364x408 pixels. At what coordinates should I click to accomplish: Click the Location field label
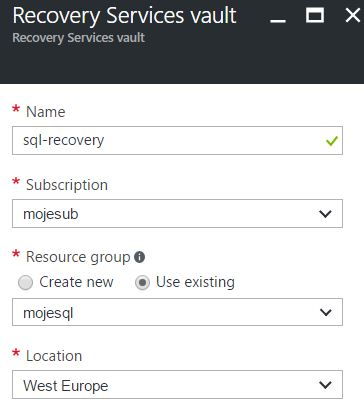point(54,356)
